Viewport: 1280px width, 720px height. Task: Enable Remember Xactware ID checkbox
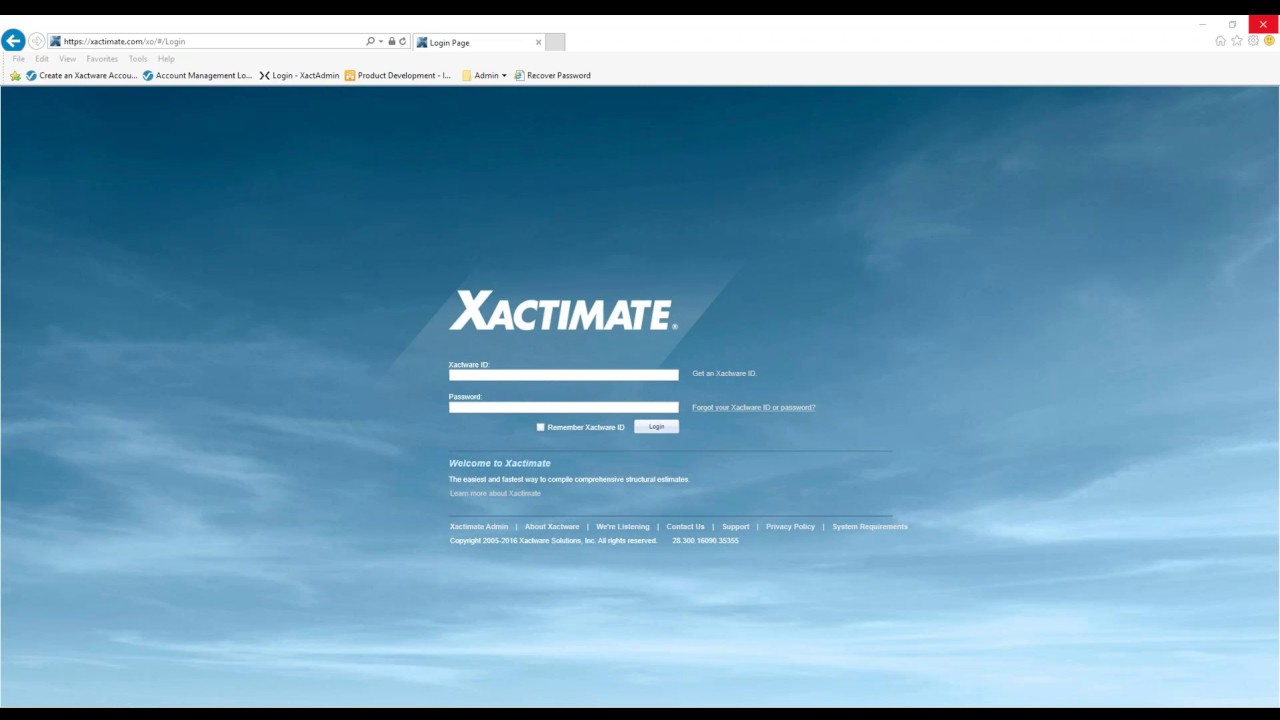click(540, 427)
